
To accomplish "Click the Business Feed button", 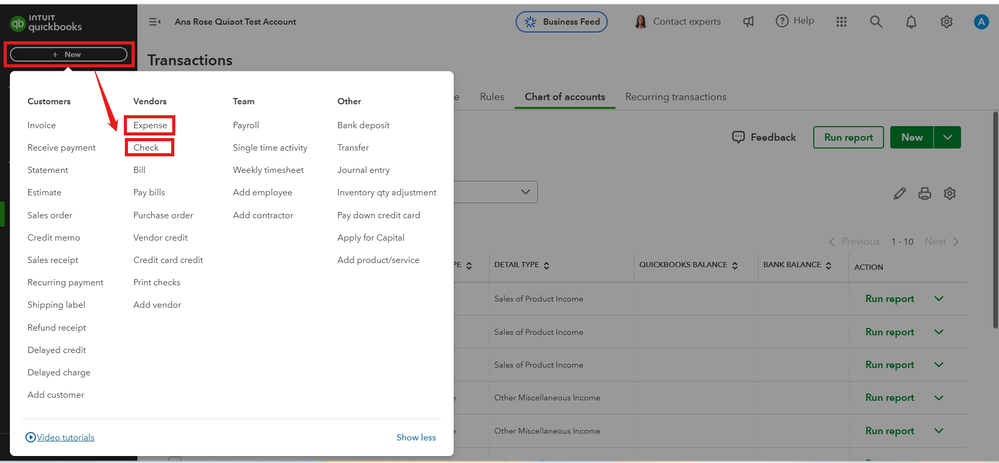I will (x=562, y=22).
